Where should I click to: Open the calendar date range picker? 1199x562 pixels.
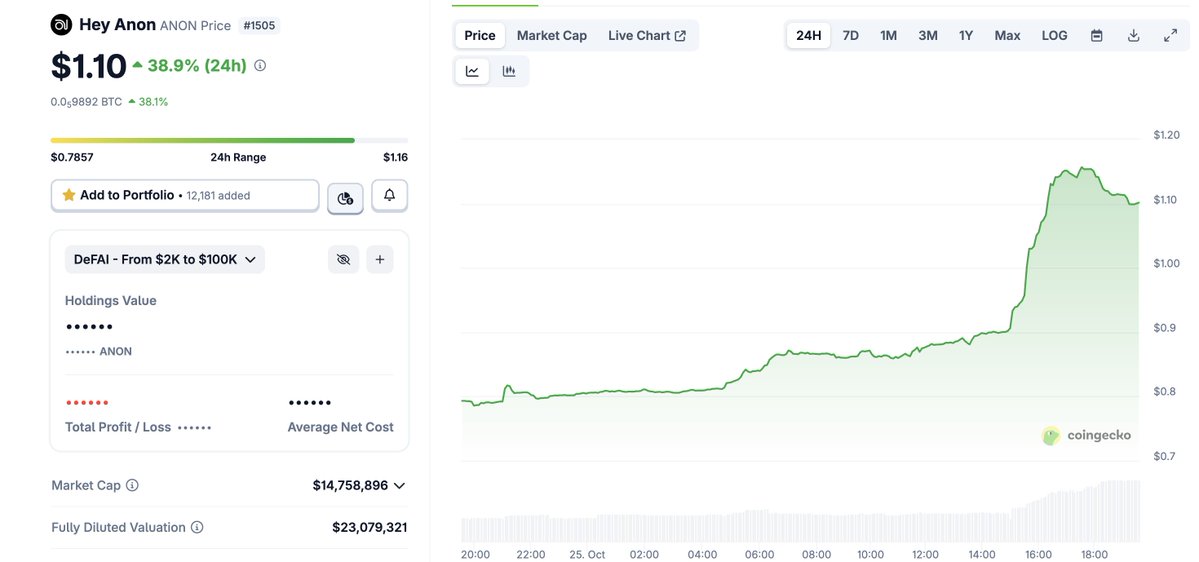(1096, 35)
